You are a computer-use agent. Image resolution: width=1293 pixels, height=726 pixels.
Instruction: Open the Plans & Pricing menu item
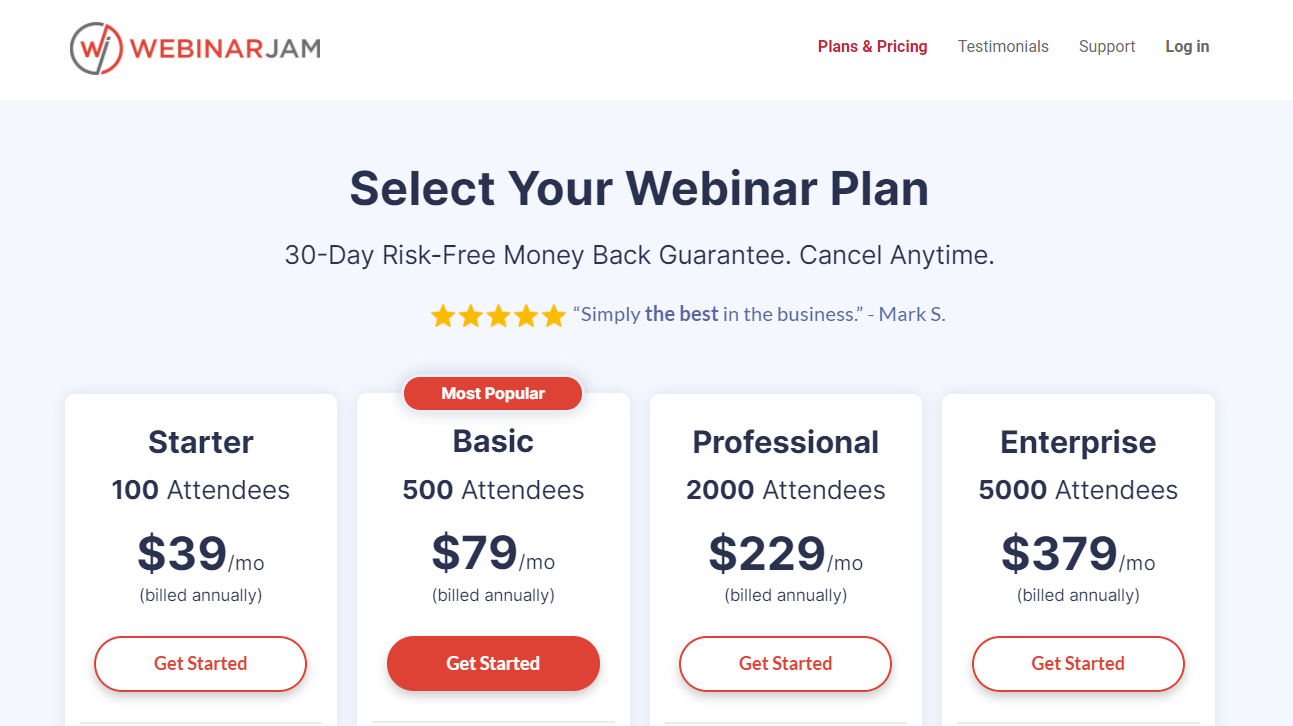pyautogui.click(x=872, y=46)
